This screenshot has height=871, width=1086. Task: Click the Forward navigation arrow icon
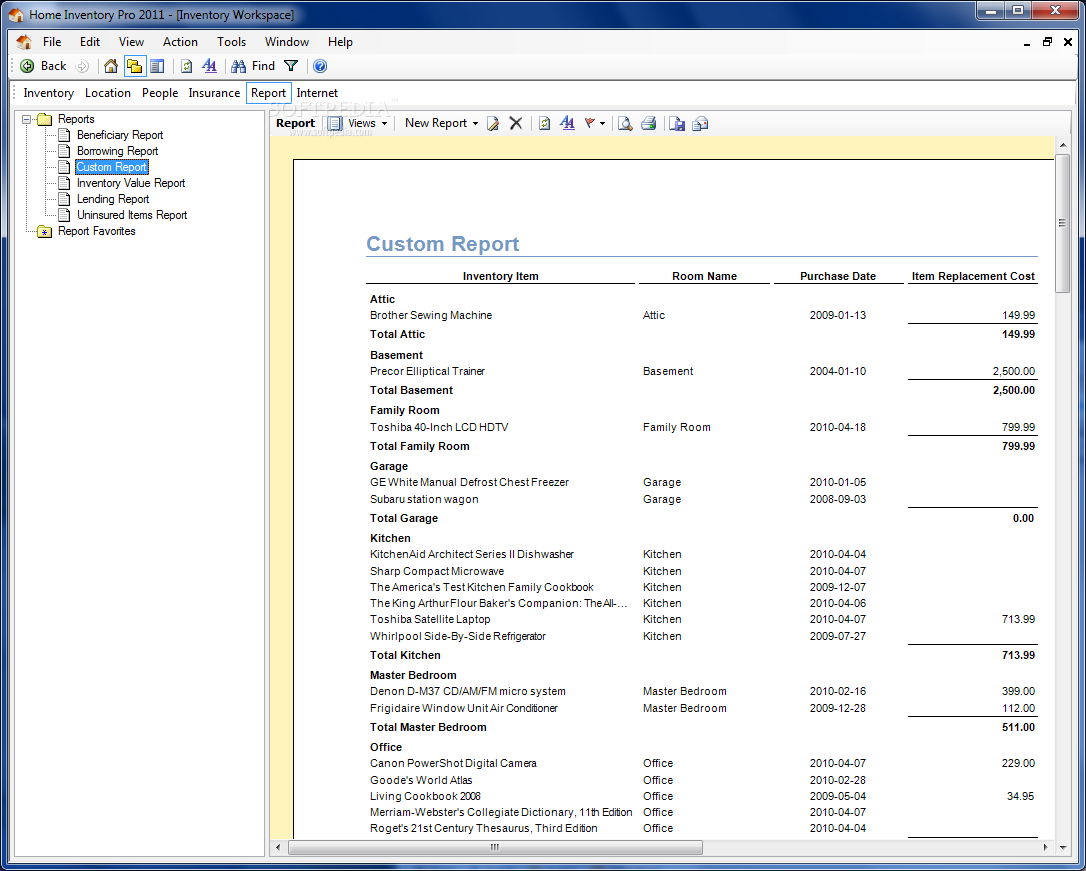point(82,66)
